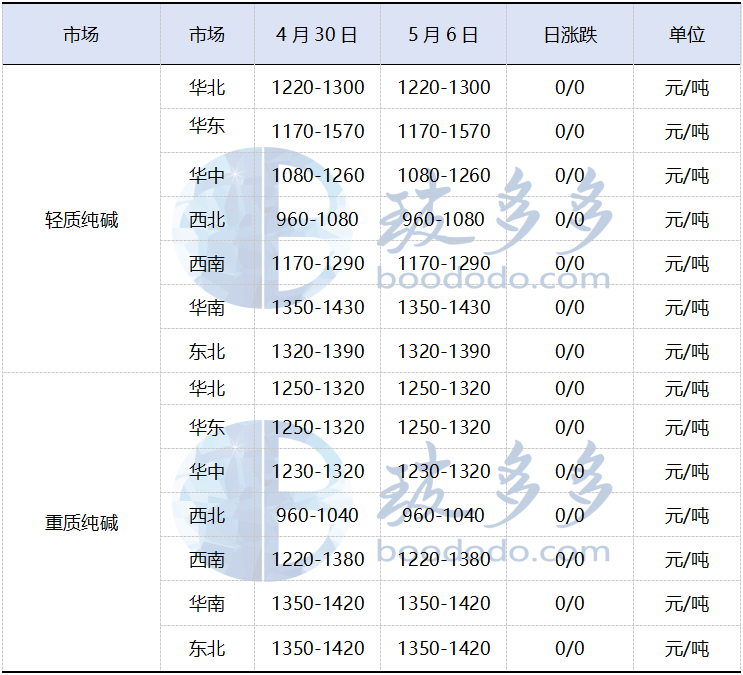
Task: Click 1230-1320 in the 4月30日 column
Action: tap(317, 472)
